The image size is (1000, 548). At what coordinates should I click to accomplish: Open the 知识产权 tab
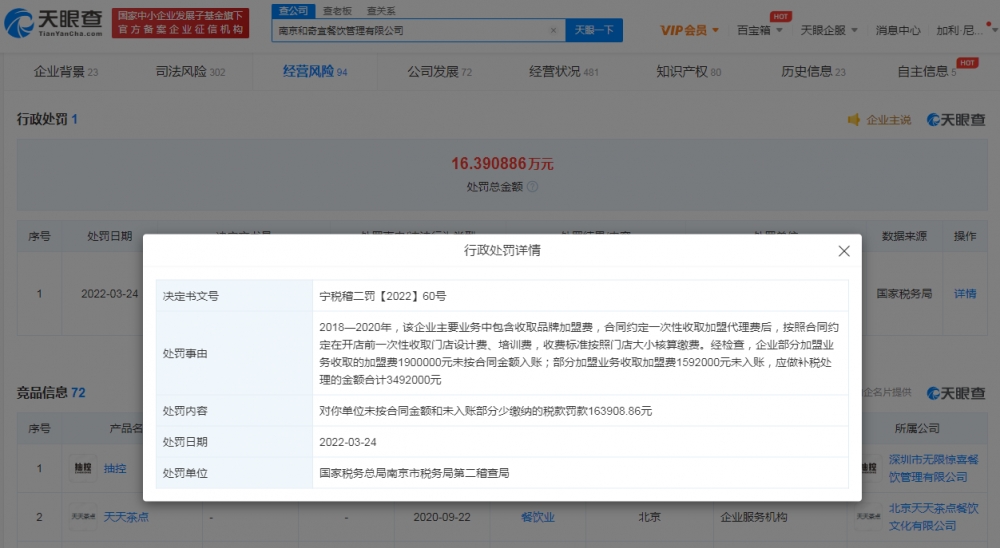pos(689,71)
